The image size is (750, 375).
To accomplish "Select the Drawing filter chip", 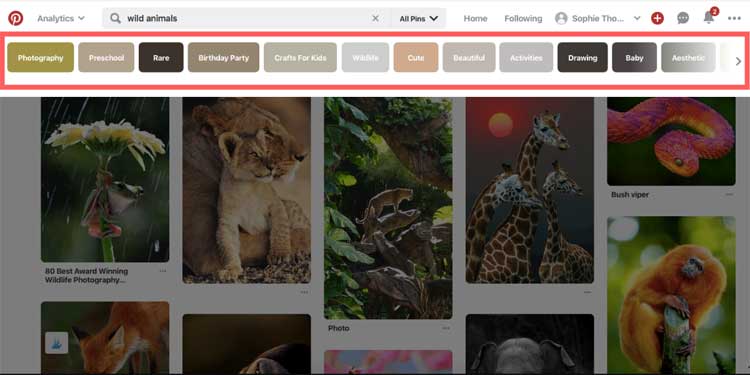I will click(583, 57).
